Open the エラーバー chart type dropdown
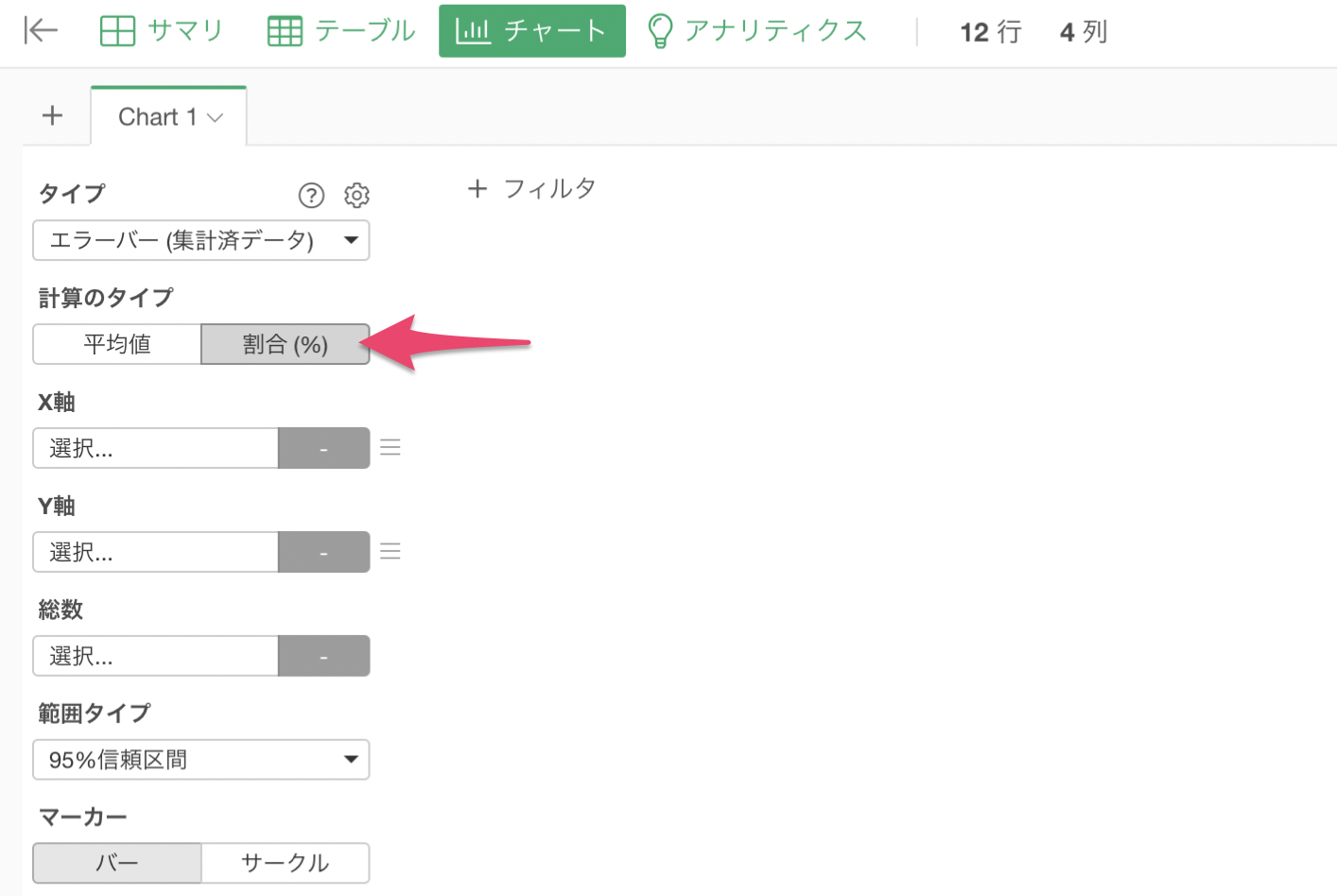This screenshot has height=896, width=1337. 200,240
